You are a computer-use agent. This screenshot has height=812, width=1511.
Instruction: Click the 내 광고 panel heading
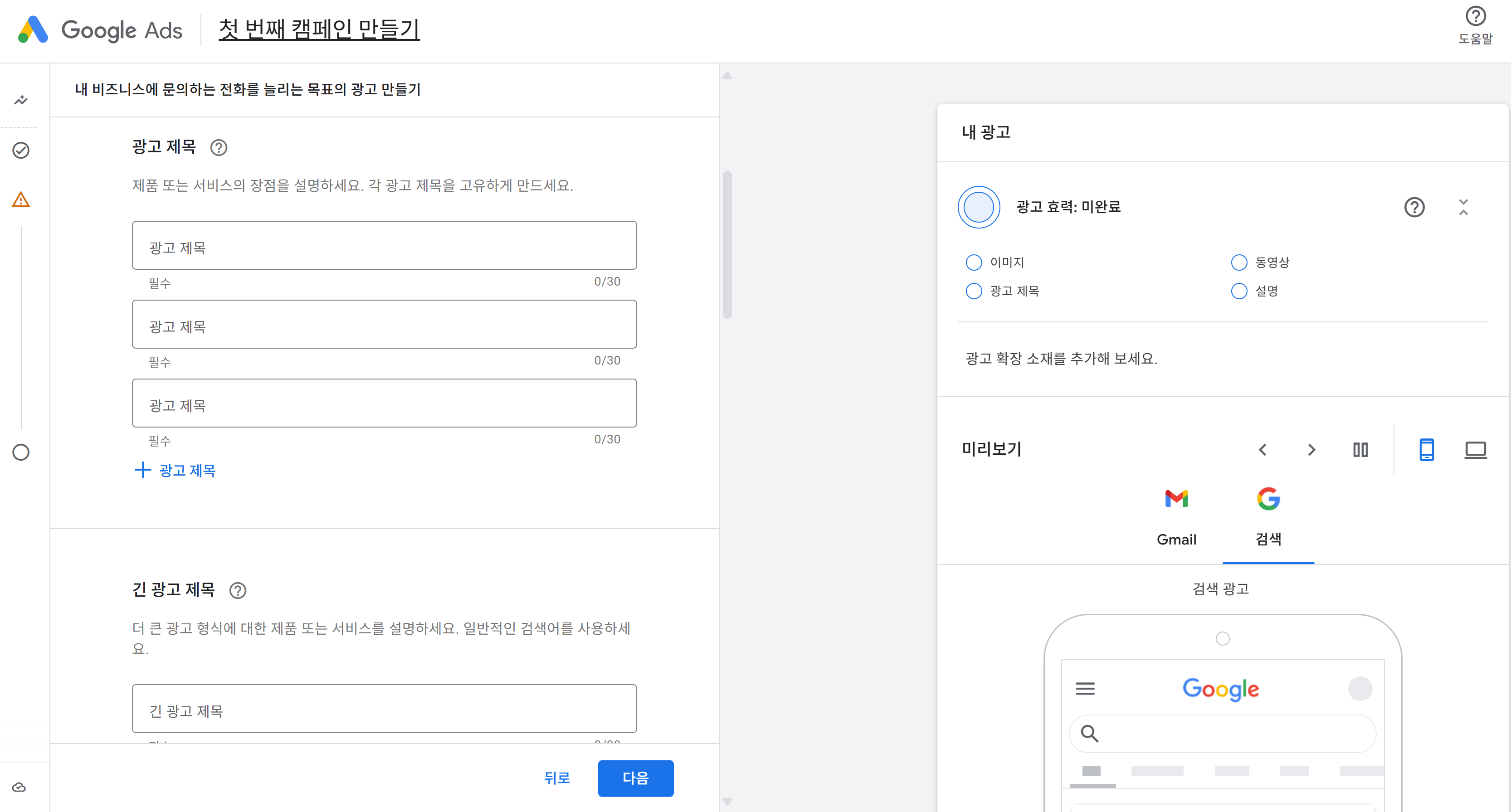pyautogui.click(x=986, y=132)
